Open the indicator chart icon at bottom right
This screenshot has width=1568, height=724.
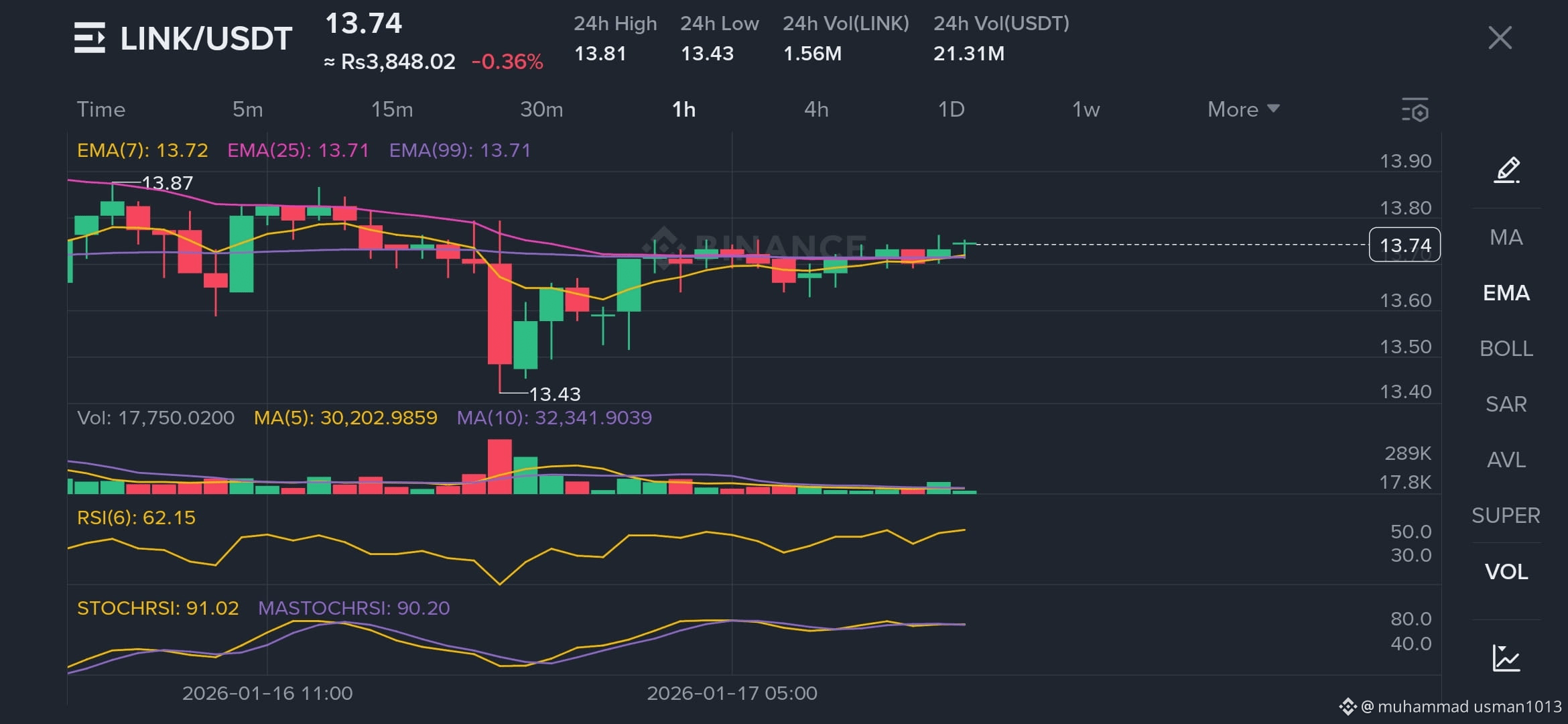pyautogui.click(x=1506, y=657)
